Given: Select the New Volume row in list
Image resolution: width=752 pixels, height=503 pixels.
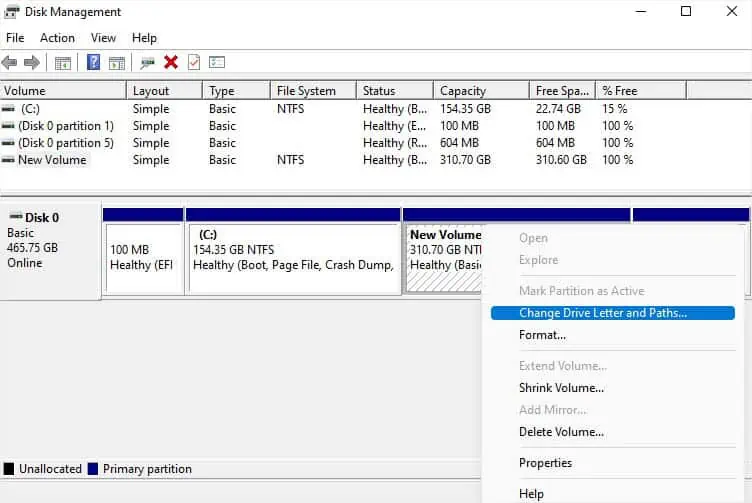Looking at the screenshot, I should tap(52, 160).
